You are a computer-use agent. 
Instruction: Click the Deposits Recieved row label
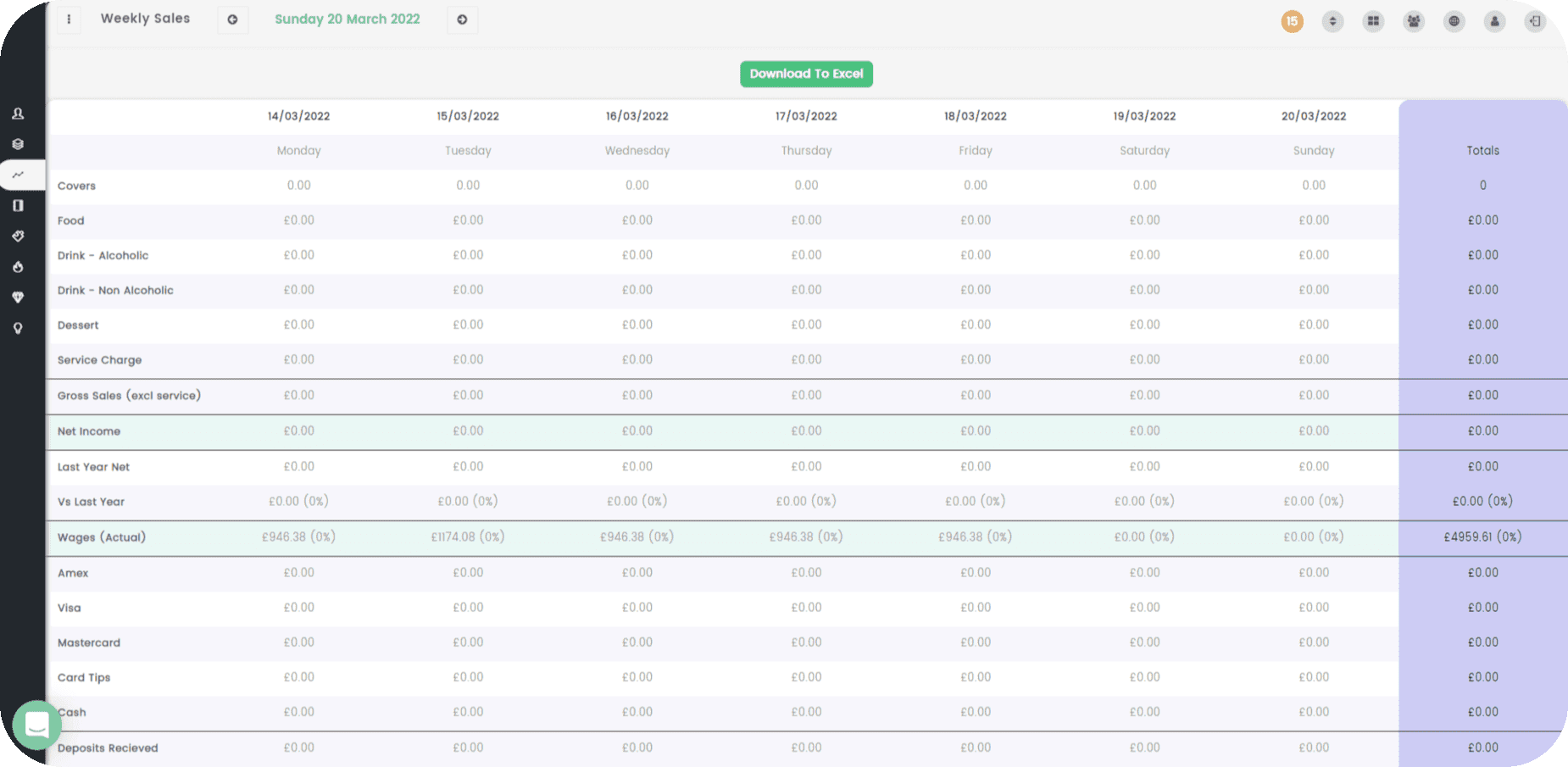click(x=108, y=748)
